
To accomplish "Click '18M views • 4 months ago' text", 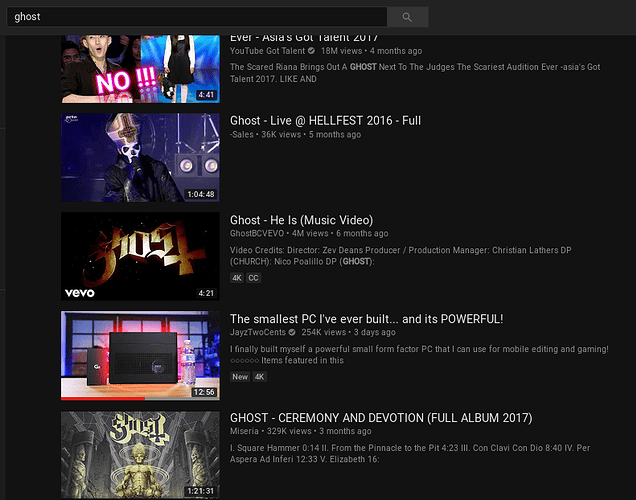I will click(372, 51).
